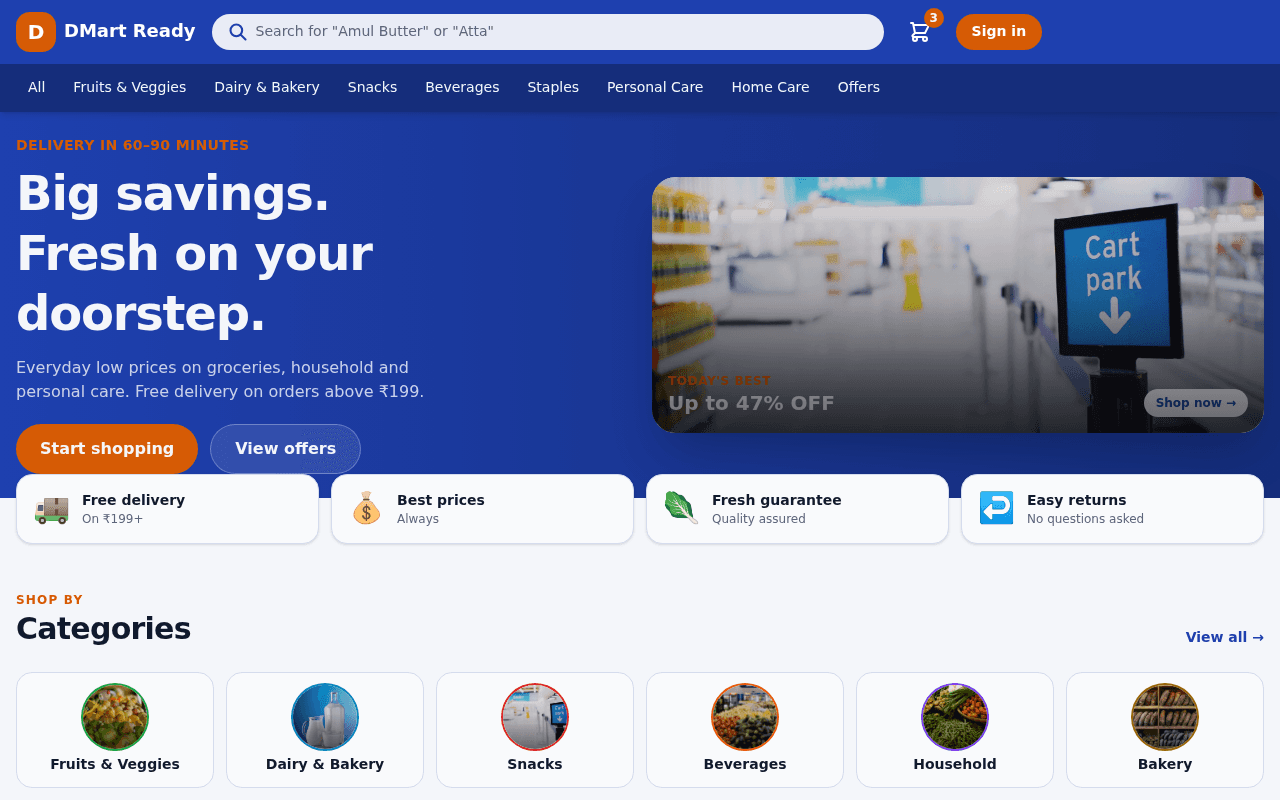The height and width of the screenshot is (800, 1280).
Task: Click the Up to 47% OFF banner image
Action: [x=958, y=305]
